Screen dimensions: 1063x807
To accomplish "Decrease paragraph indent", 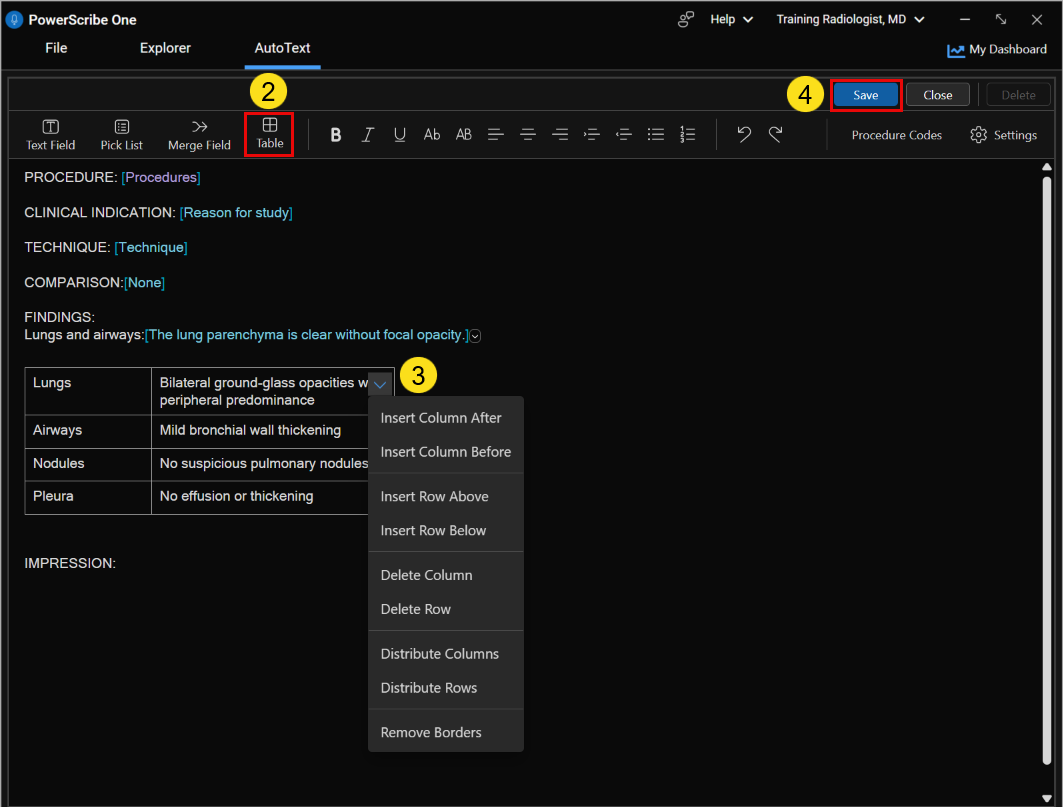I will (624, 135).
